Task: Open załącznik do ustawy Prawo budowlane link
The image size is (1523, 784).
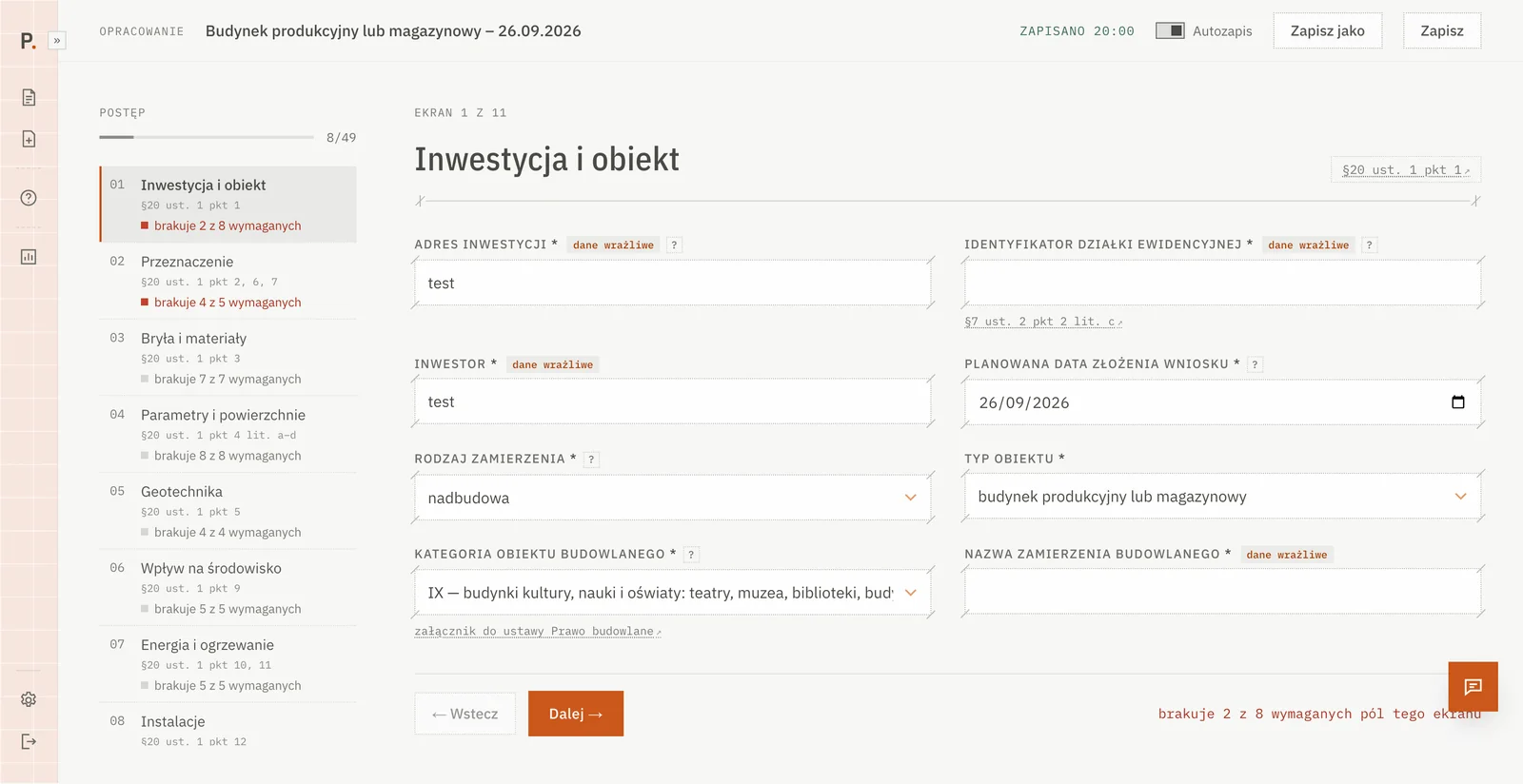Action: 538,631
